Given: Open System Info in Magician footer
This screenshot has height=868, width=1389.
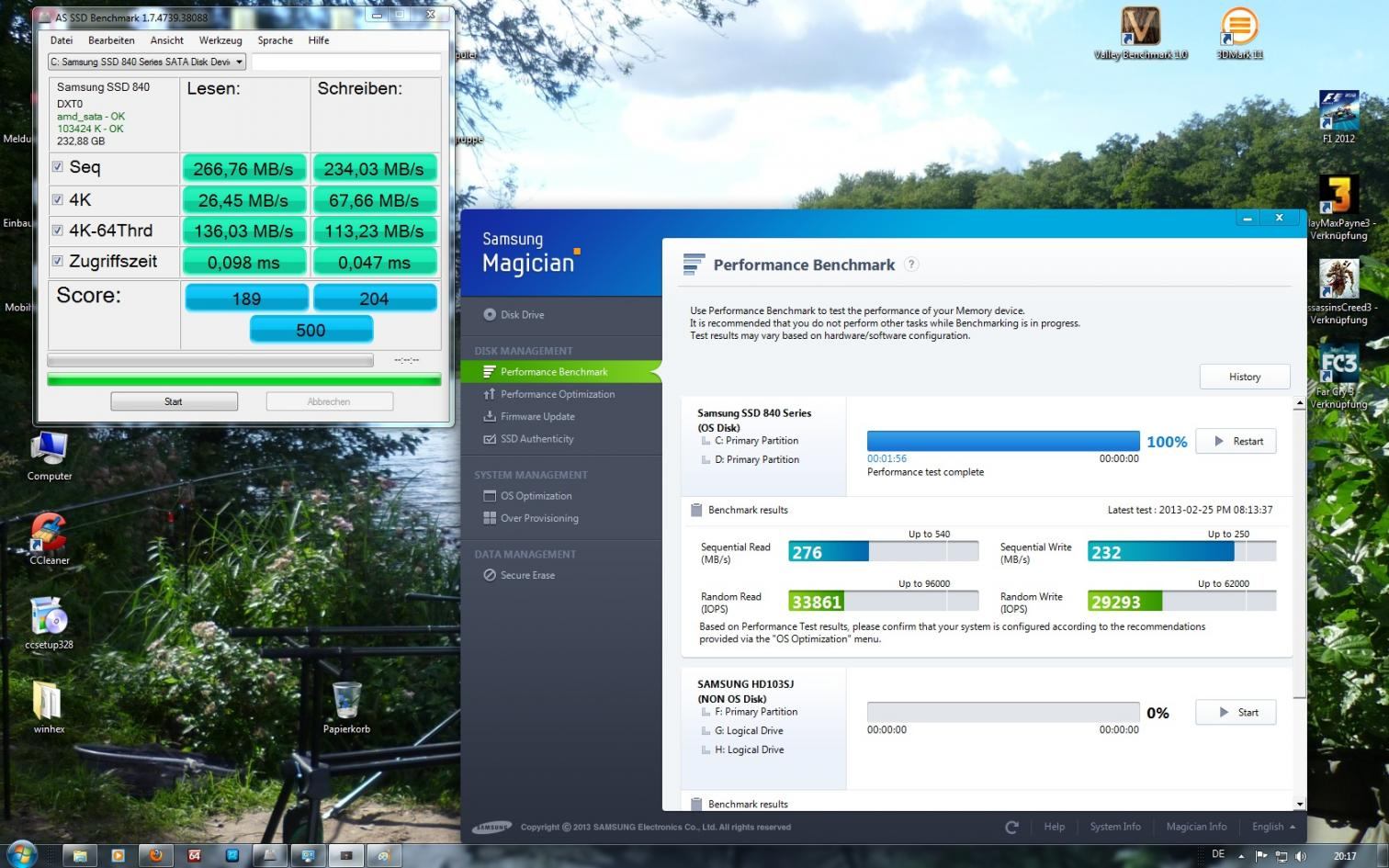Looking at the screenshot, I should [x=1115, y=827].
